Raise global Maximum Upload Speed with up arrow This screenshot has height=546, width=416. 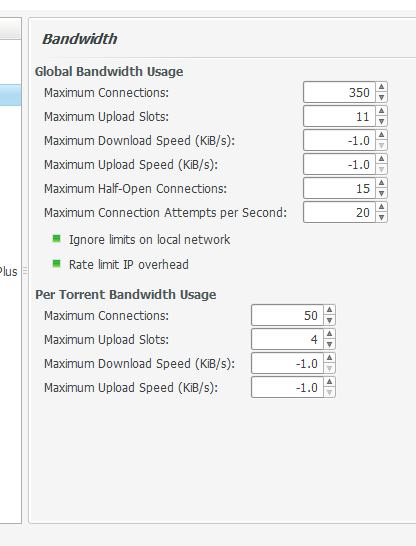[382, 159]
